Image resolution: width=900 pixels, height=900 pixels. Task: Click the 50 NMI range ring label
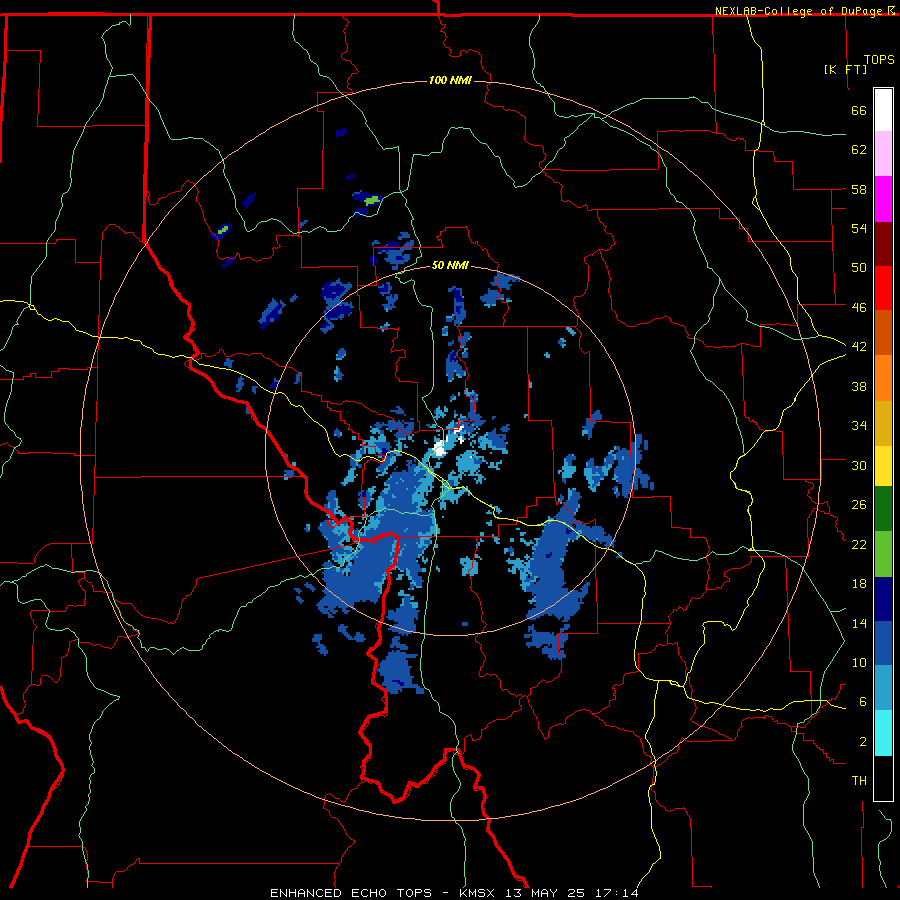pos(450,265)
